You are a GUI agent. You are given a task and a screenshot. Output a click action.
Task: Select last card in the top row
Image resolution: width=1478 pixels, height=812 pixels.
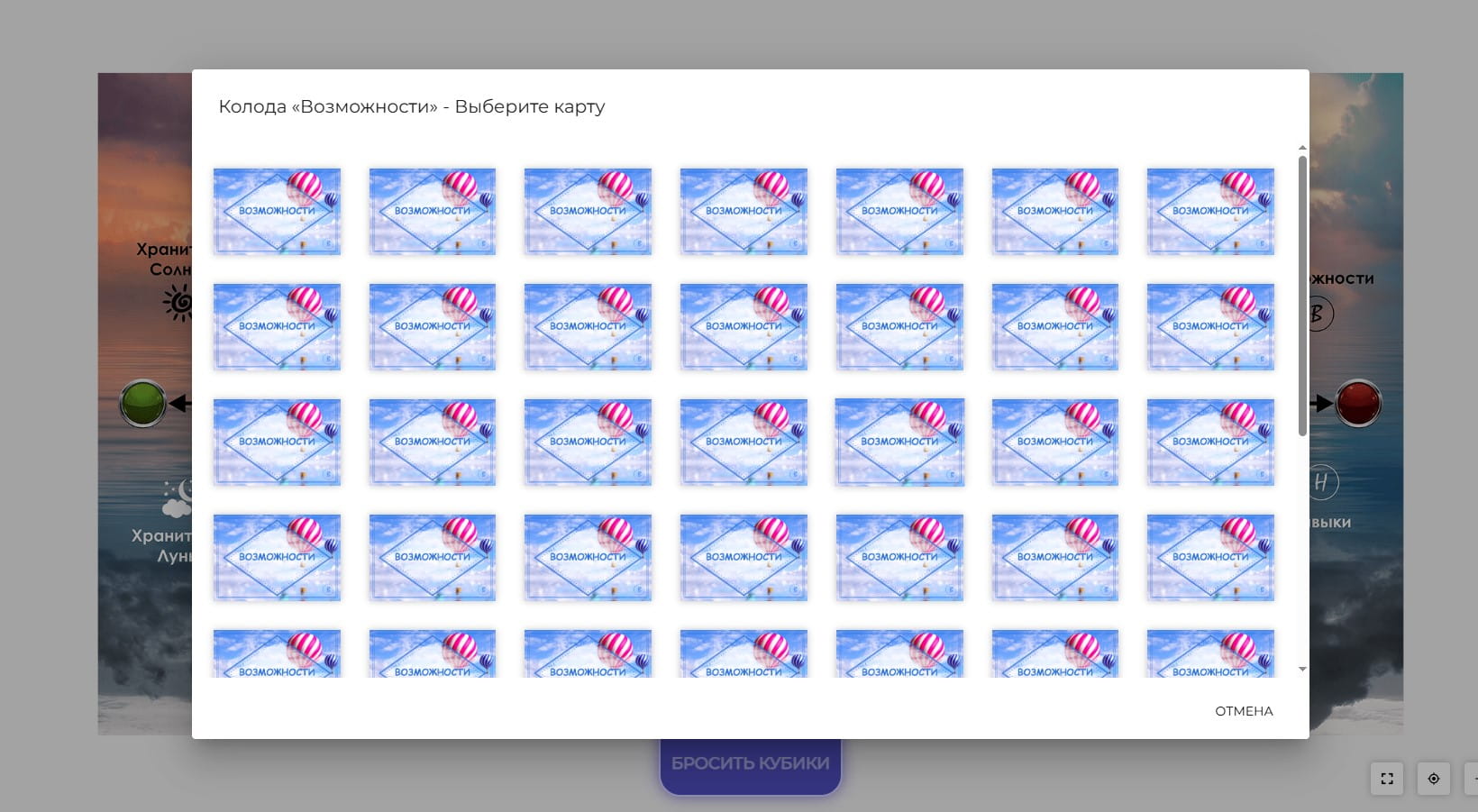[x=1210, y=211]
